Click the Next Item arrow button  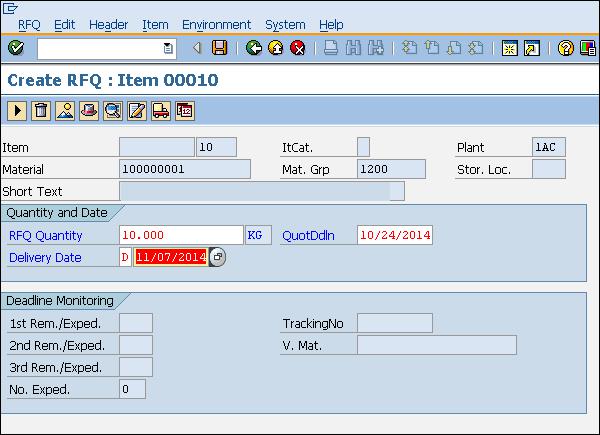(x=17, y=111)
